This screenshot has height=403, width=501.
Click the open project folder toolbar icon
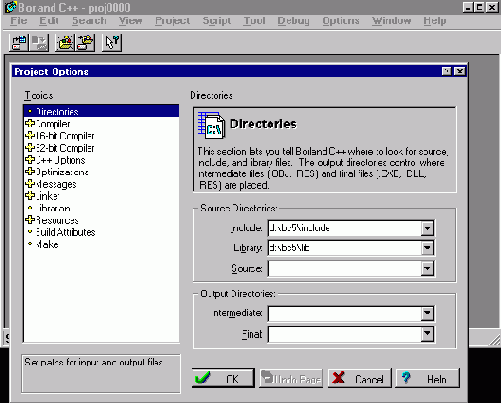pyautogui.click(x=65, y=43)
